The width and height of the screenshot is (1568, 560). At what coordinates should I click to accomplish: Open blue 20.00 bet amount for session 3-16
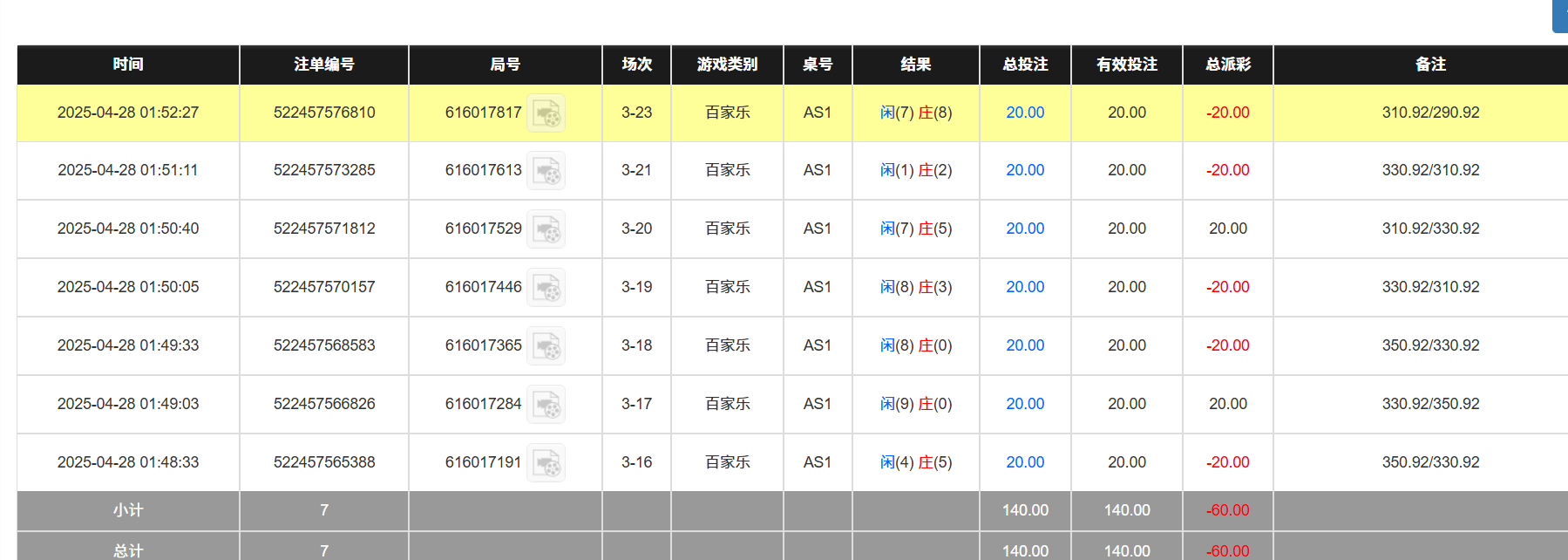[x=1024, y=462]
